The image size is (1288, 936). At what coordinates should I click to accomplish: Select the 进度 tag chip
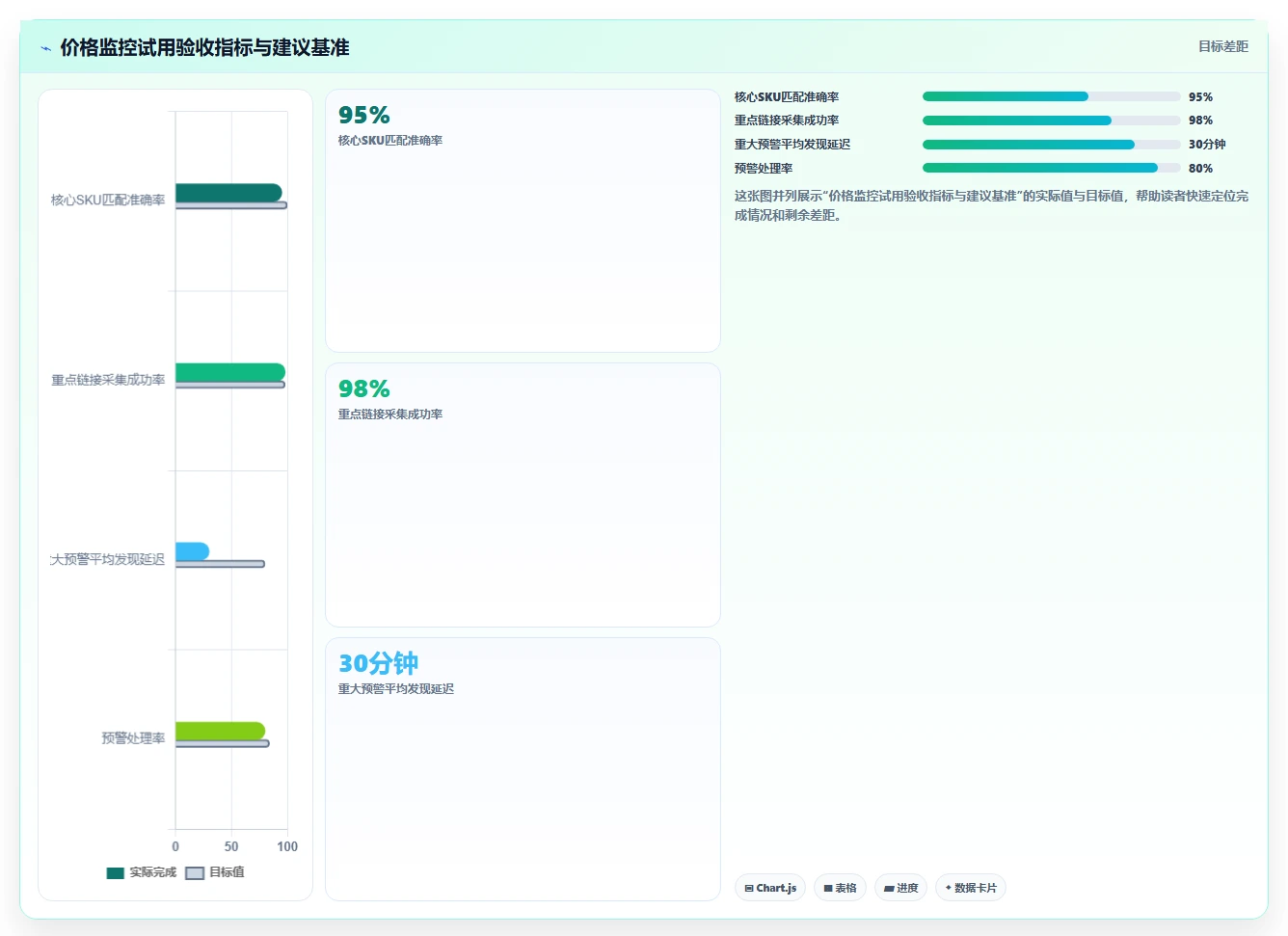pyautogui.click(x=900, y=888)
